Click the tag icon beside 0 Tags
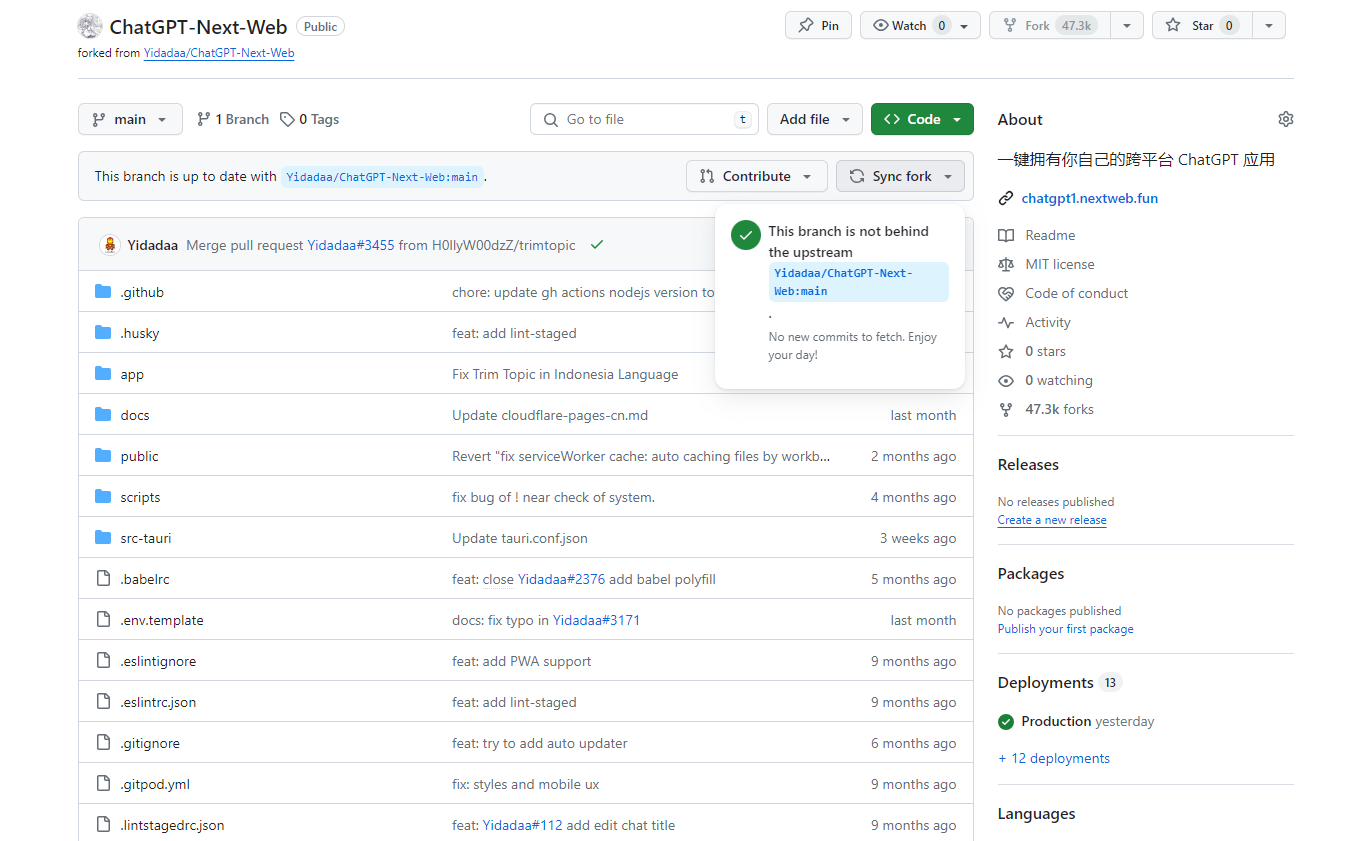This screenshot has width=1370, height=841. 287,119
